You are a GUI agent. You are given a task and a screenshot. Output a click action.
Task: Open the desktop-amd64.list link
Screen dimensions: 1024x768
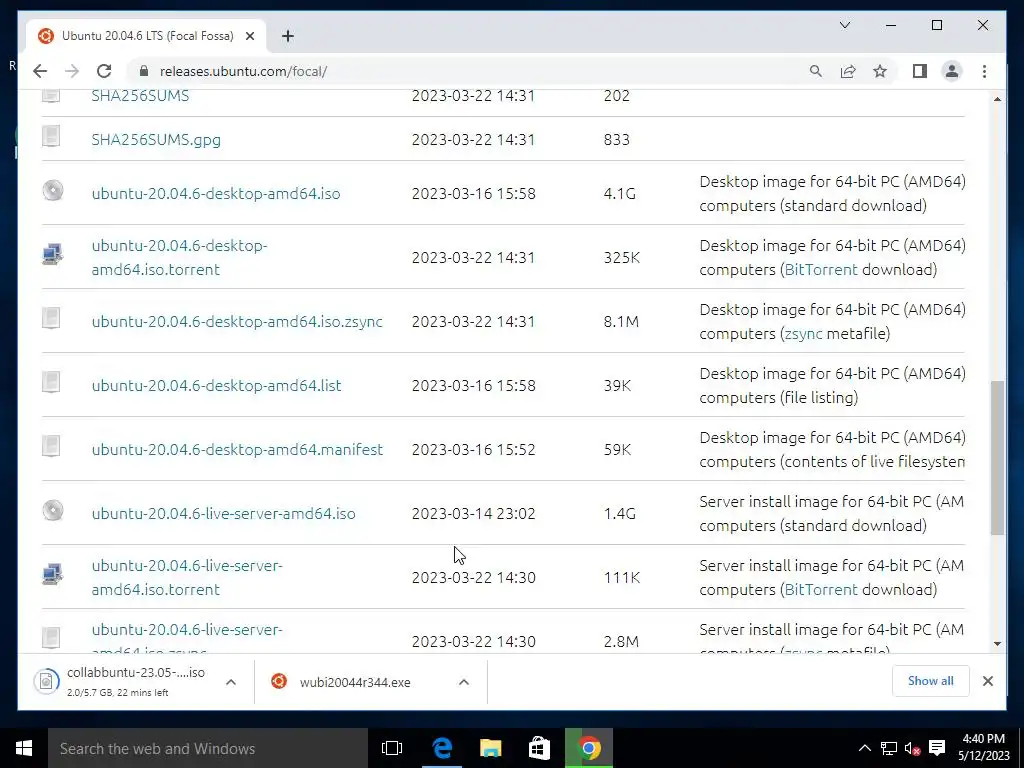[x=216, y=385]
